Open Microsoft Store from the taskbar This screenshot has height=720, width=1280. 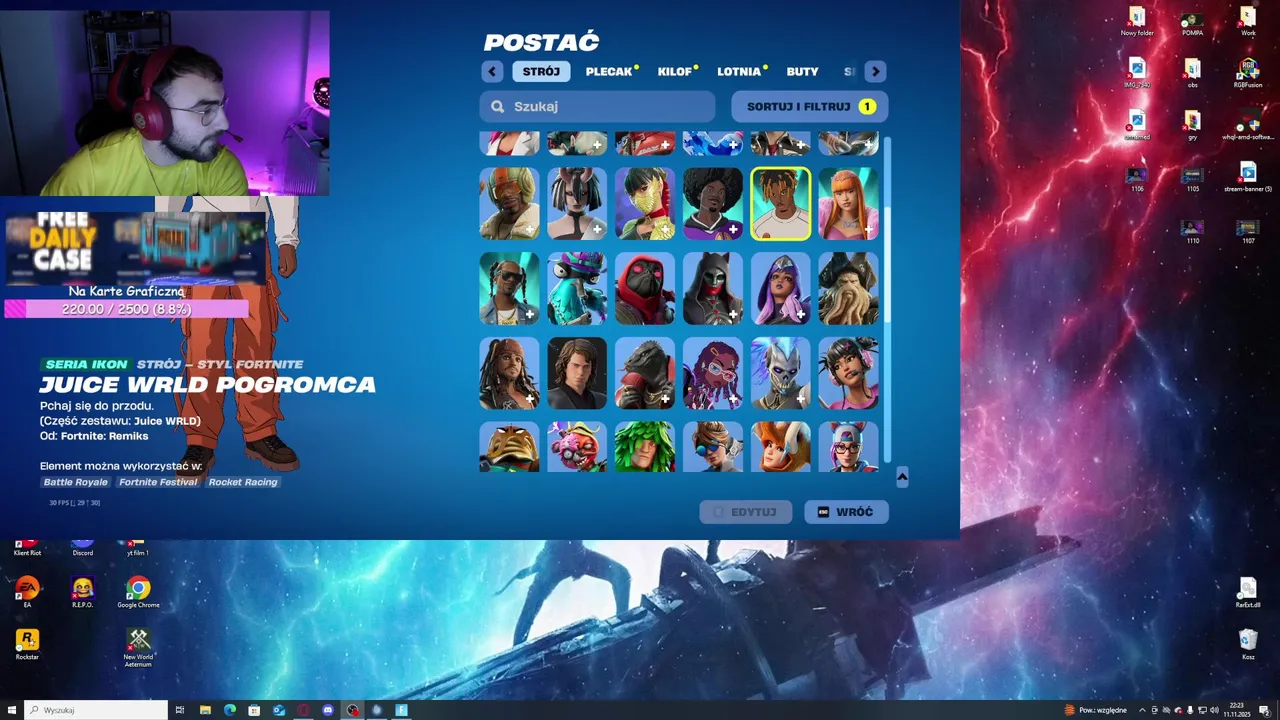[x=254, y=710]
